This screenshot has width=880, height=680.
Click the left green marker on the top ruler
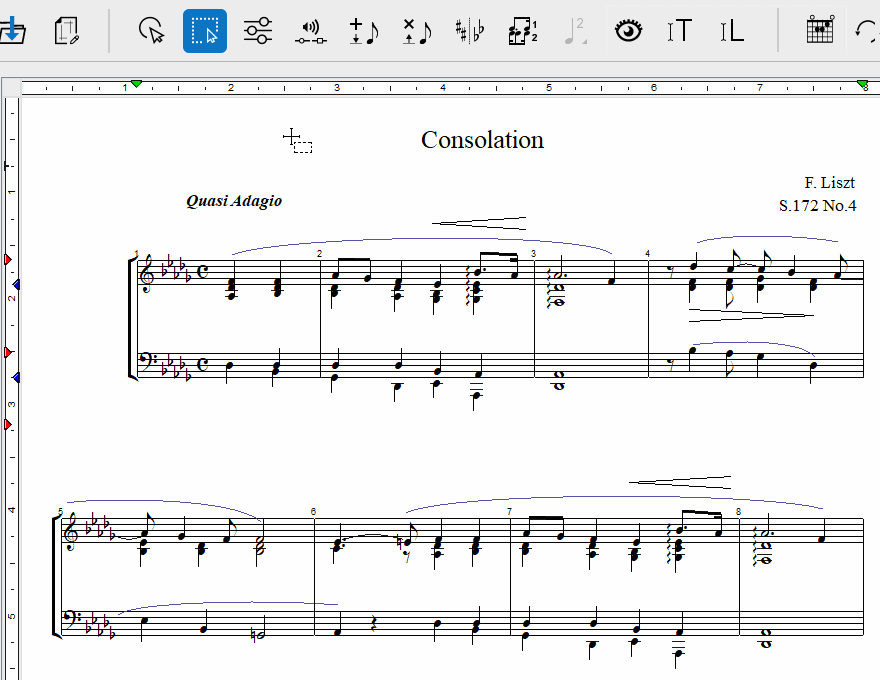(136, 84)
